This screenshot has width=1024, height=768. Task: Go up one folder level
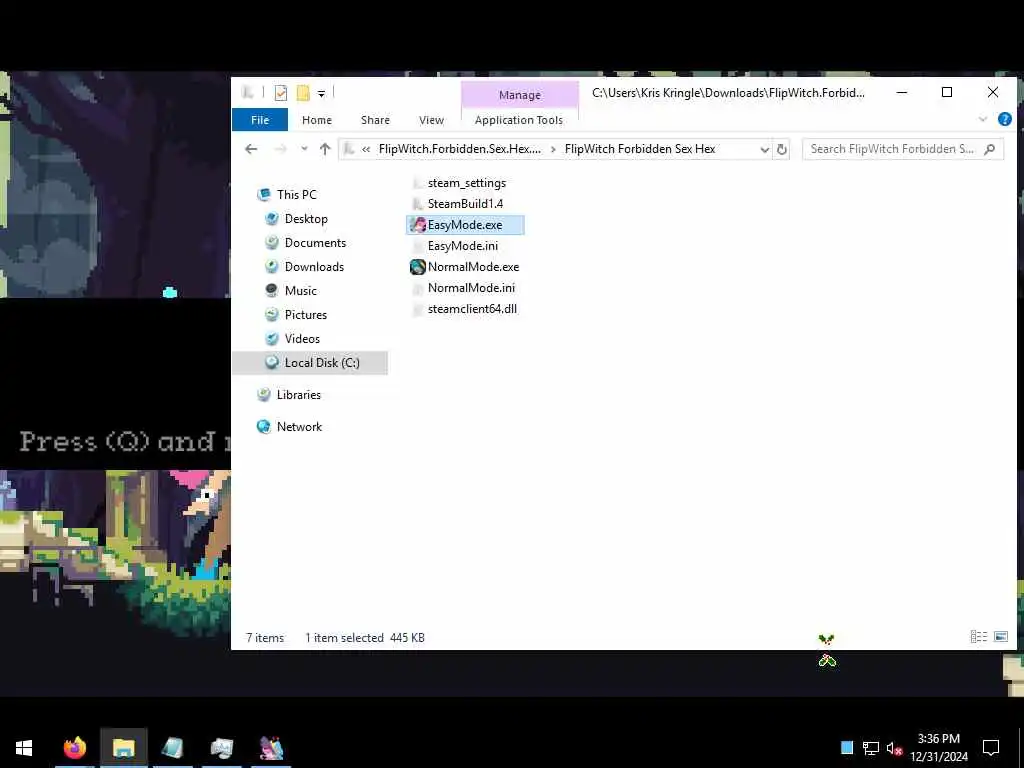(325, 149)
